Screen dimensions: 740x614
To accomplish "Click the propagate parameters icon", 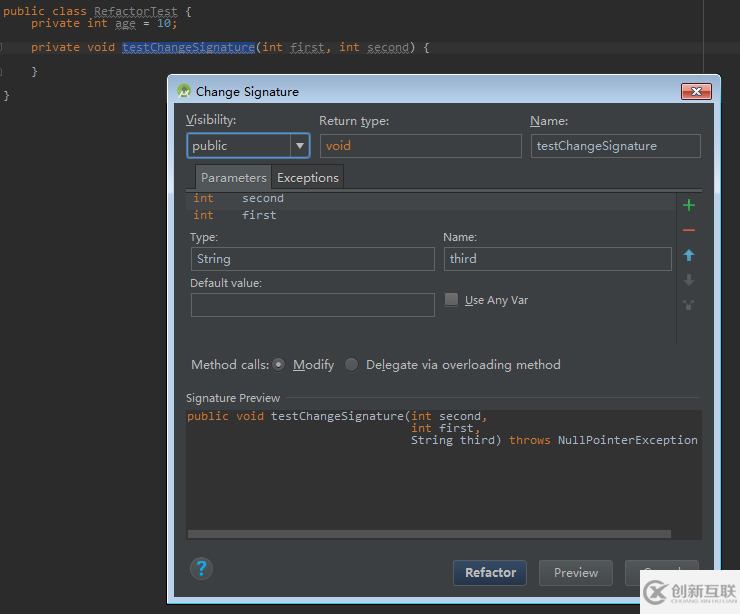I will [689, 304].
